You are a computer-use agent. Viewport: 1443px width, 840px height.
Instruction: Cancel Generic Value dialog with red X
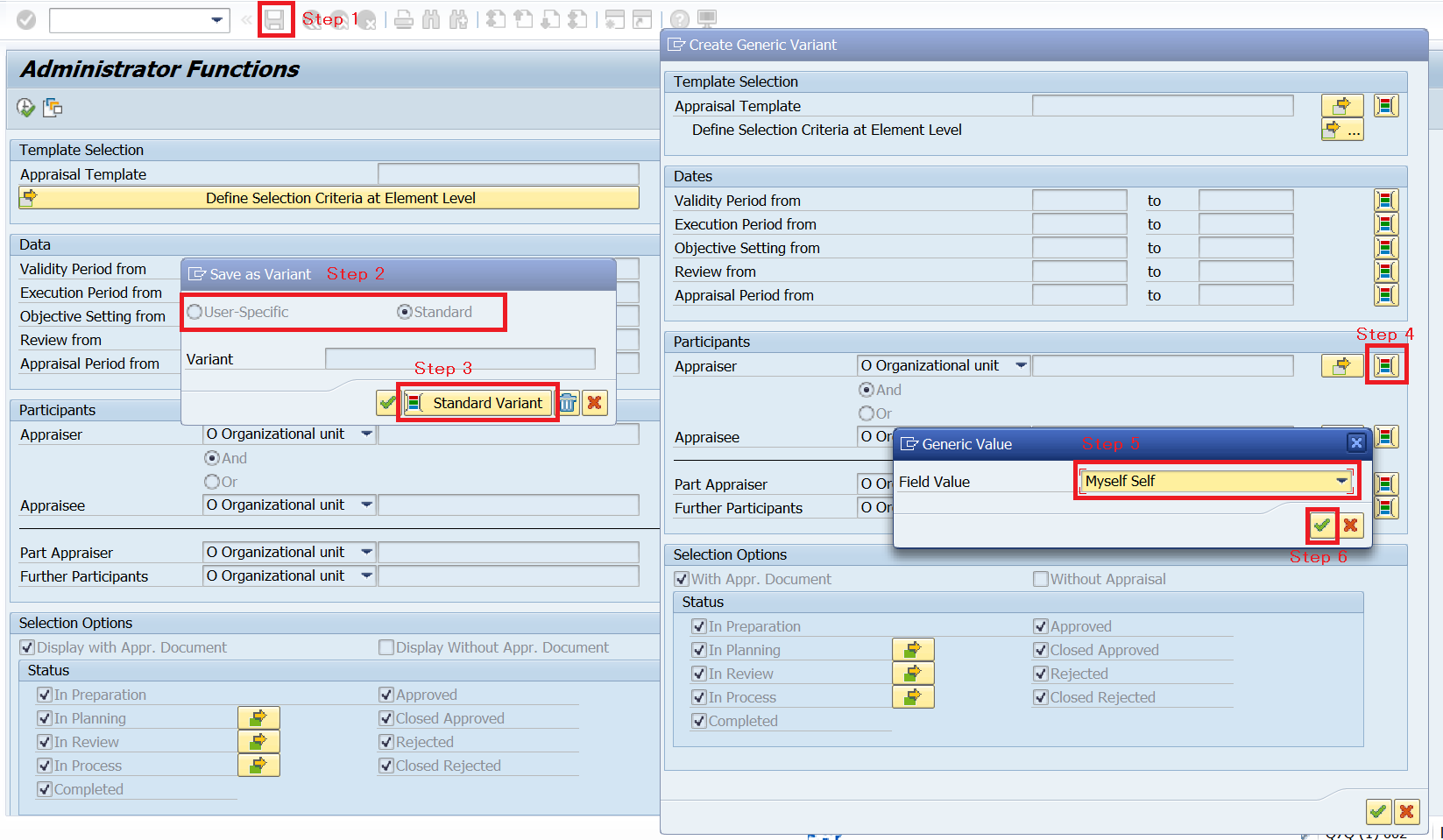1351,526
